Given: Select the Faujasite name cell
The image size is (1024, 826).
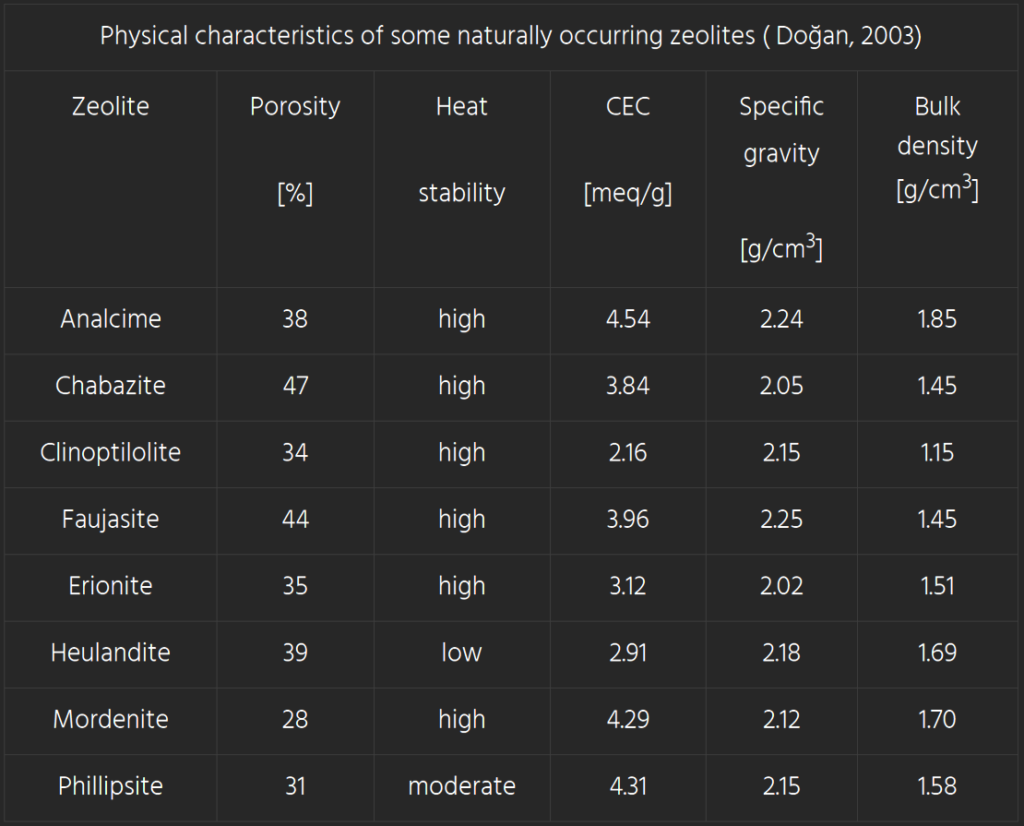Looking at the screenshot, I should point(110,519).
